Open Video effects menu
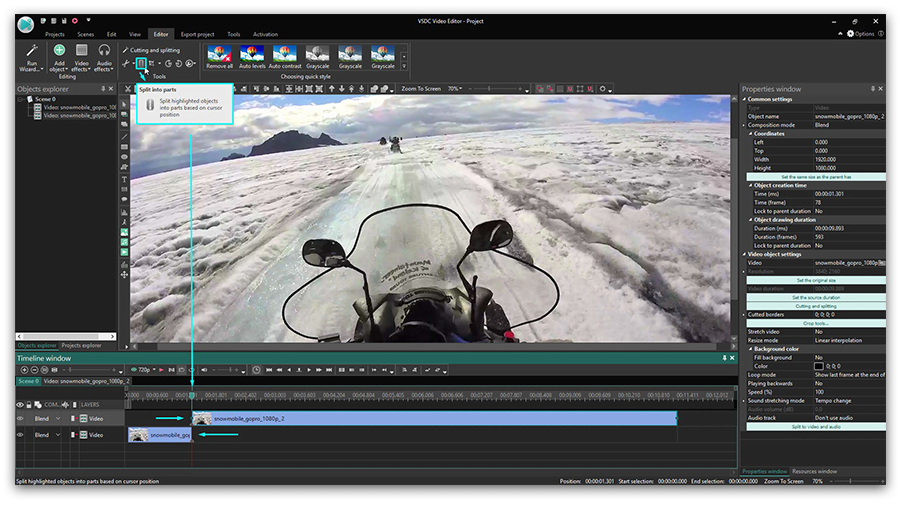Image resolution: width=900 pixels, height=510 pixels. click(82, 58)
